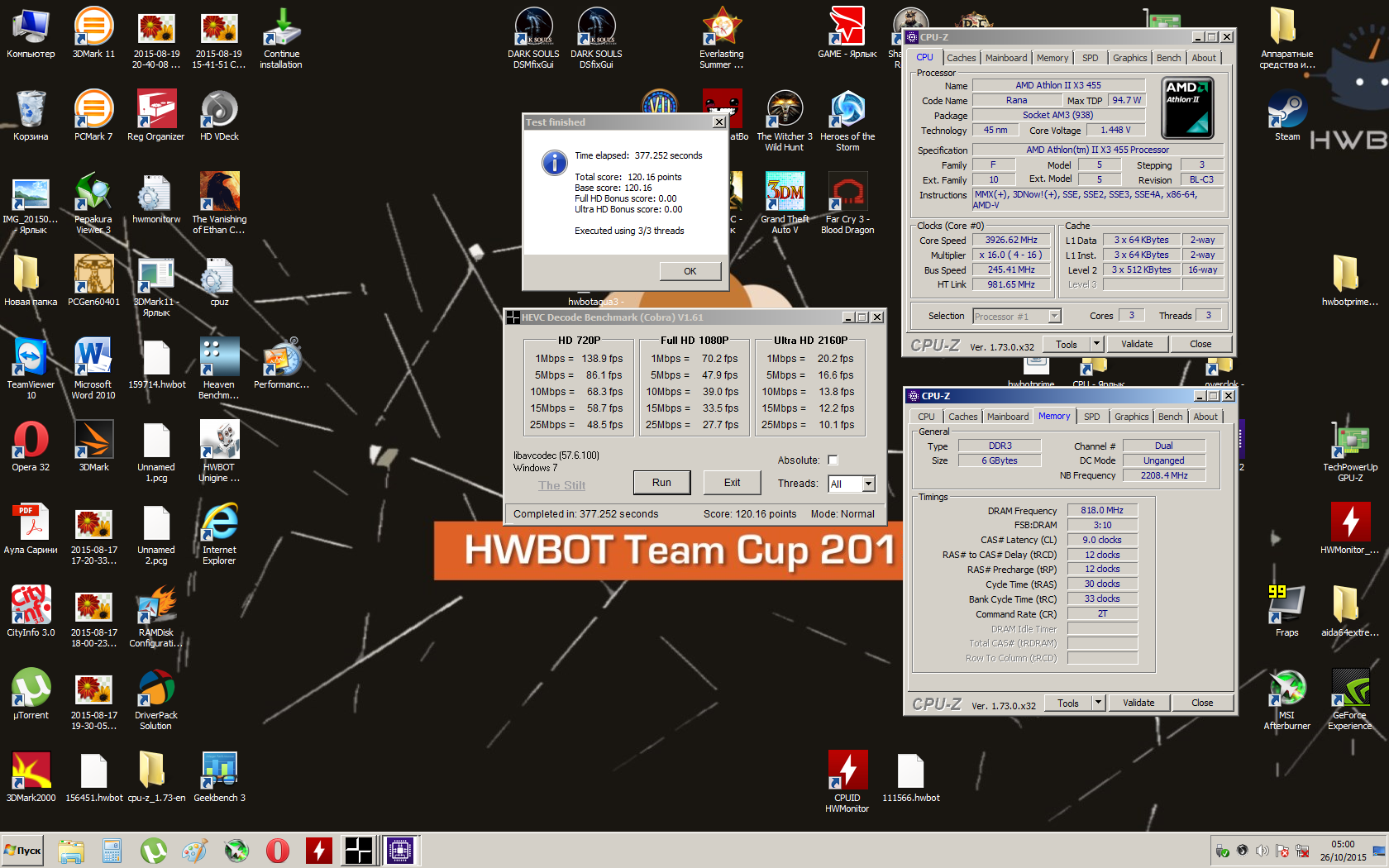Click Opera icon in taskbar
Viewport: 1389px width, 868px height.
(x=278, y=851)
